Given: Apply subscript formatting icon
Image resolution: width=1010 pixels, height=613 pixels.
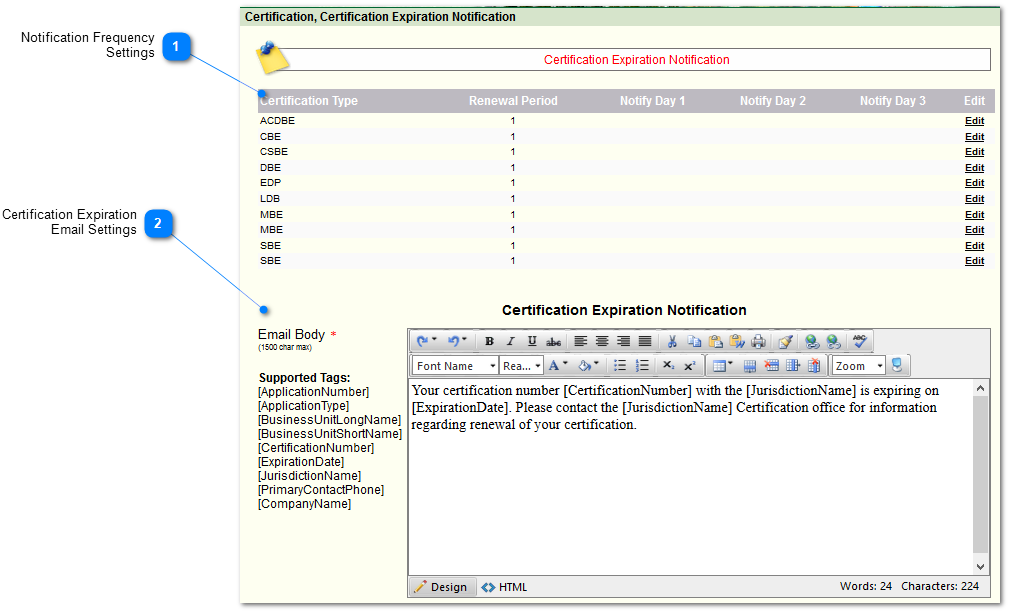Looking at the screenshot, I should point(668,366).
